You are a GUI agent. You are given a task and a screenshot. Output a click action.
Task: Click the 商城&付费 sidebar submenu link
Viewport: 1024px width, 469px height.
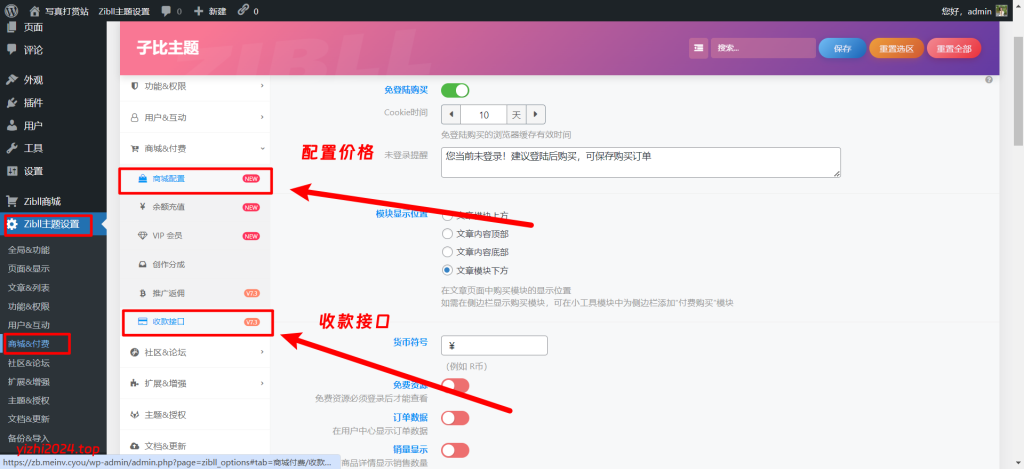pos(29,344)
